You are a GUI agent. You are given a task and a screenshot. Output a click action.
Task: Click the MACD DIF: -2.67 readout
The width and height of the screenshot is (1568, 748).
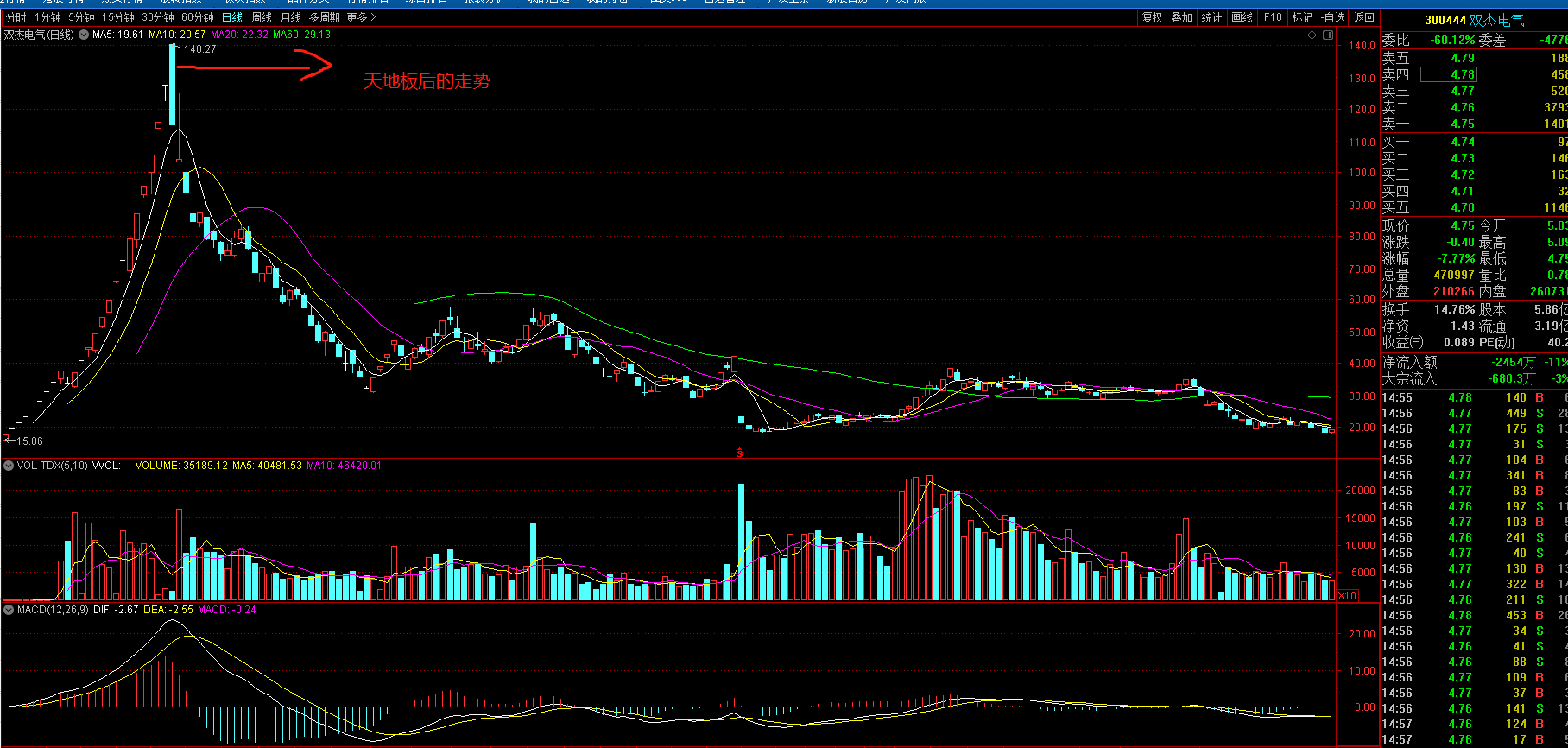117,610
